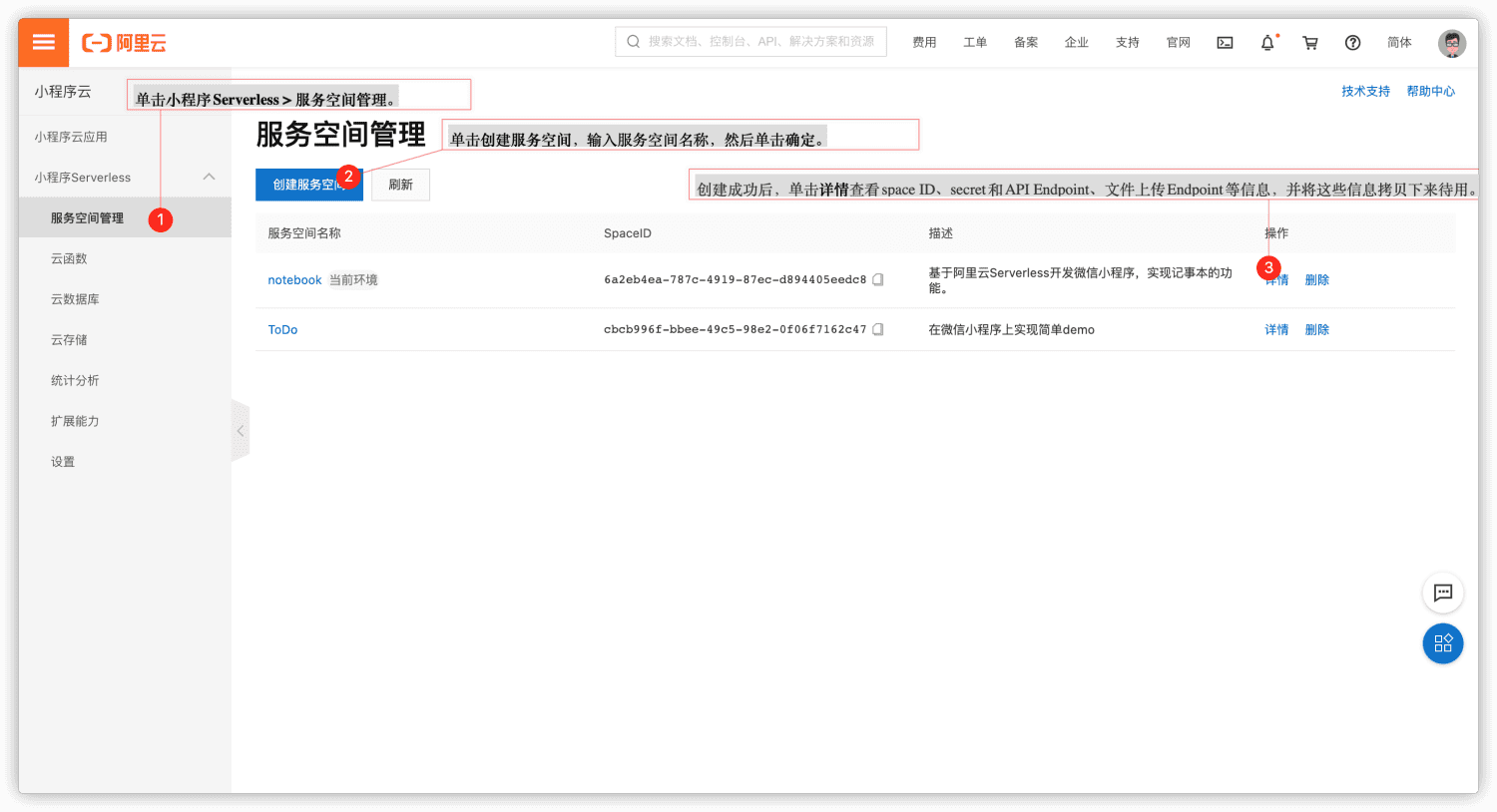Select 云函数 in the sidebar
This screenshot has width=1497, height=812.
point(69,258)
